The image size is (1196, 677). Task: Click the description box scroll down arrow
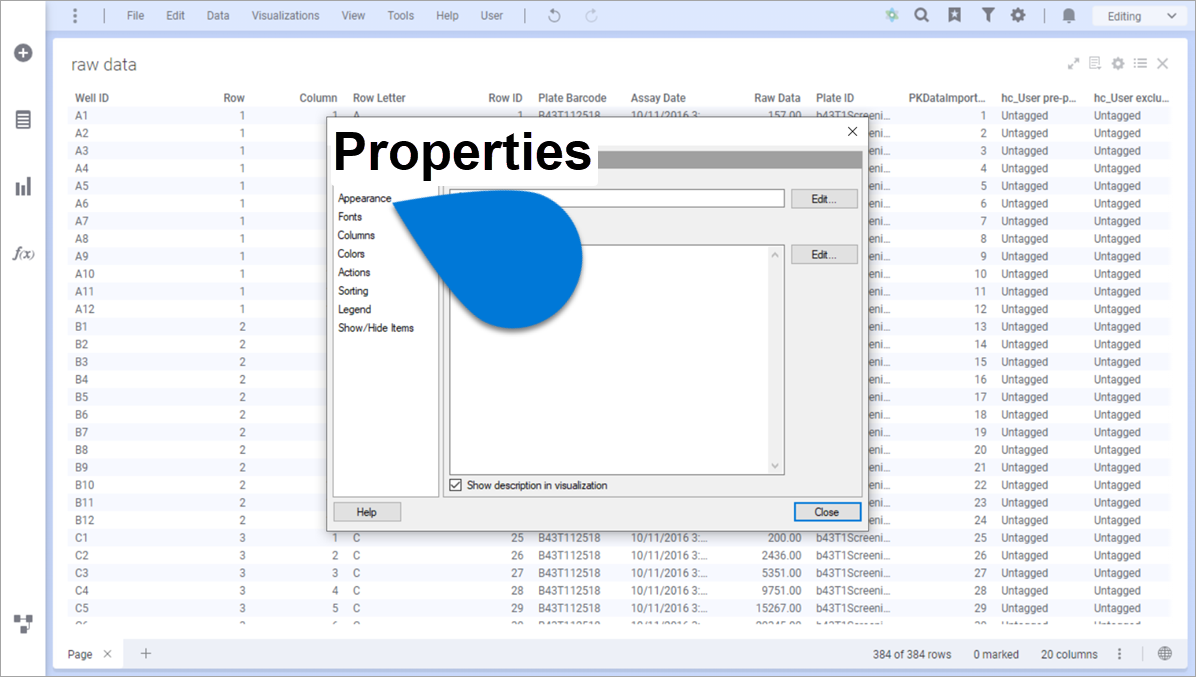point(775,466)
